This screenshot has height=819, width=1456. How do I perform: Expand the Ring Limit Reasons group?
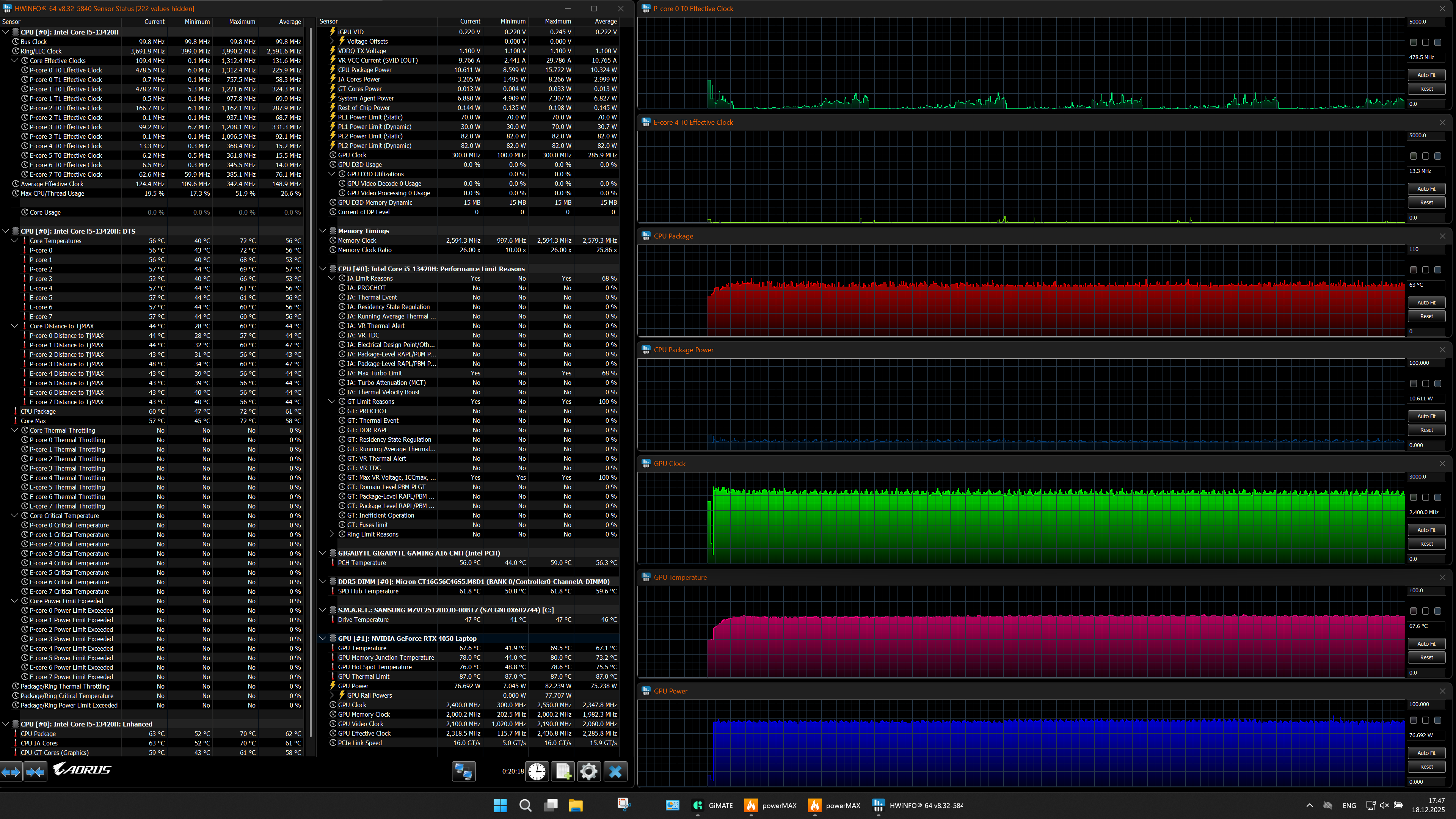(x=333, y=534)
